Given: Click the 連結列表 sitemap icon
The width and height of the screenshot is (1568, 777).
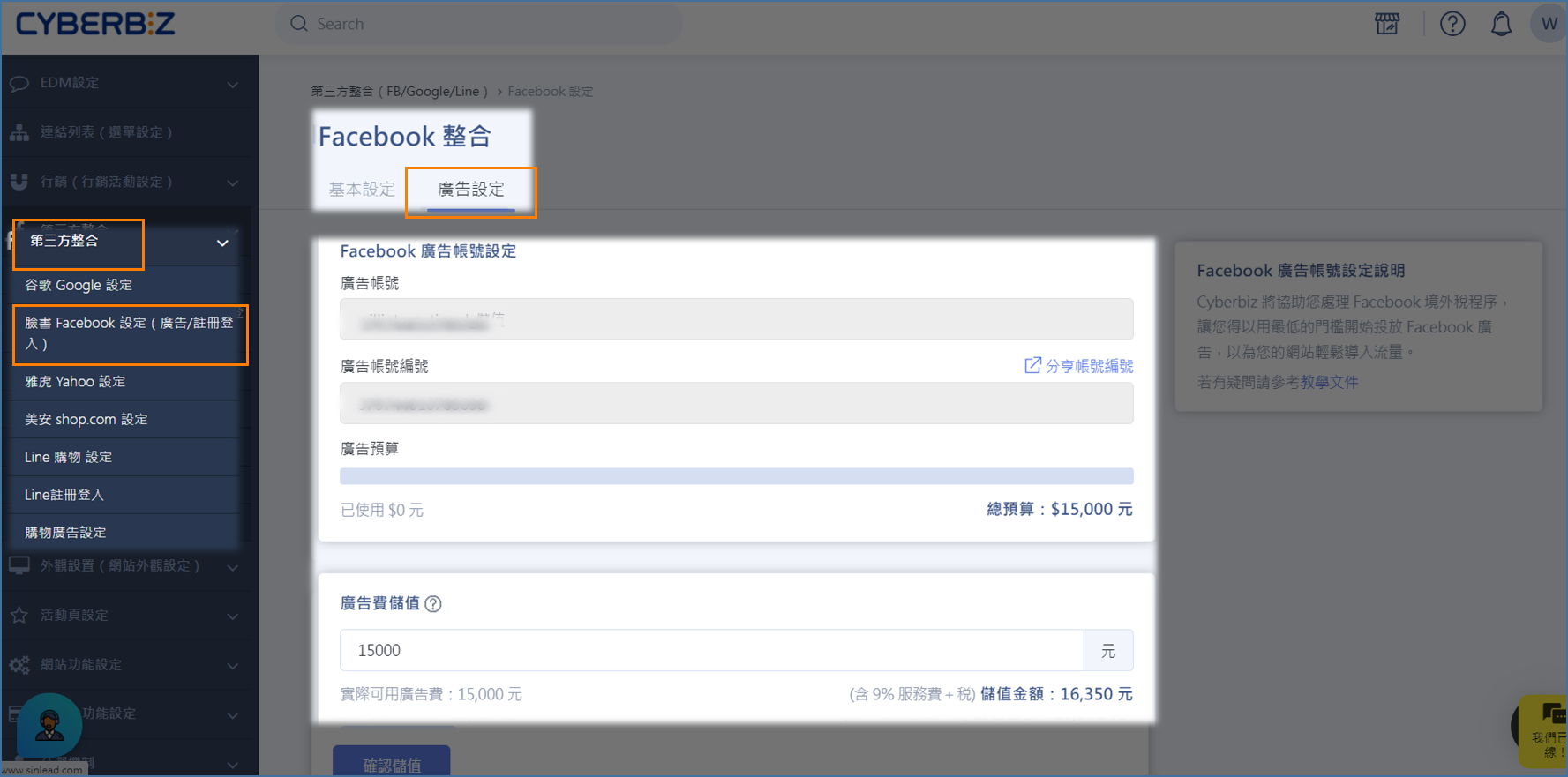Looking at the screenshot, I should click(19, 132).
